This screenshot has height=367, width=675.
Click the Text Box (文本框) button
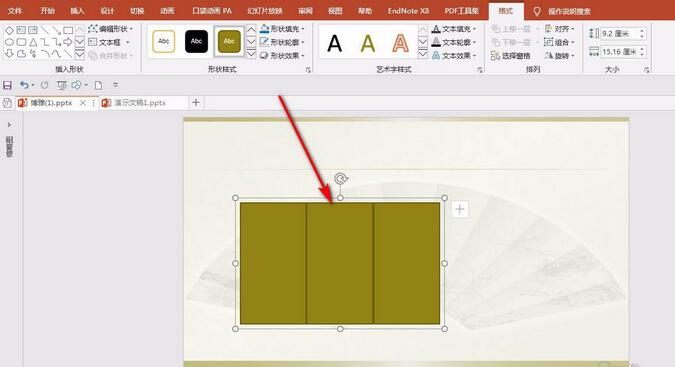(x=109, y=42)
